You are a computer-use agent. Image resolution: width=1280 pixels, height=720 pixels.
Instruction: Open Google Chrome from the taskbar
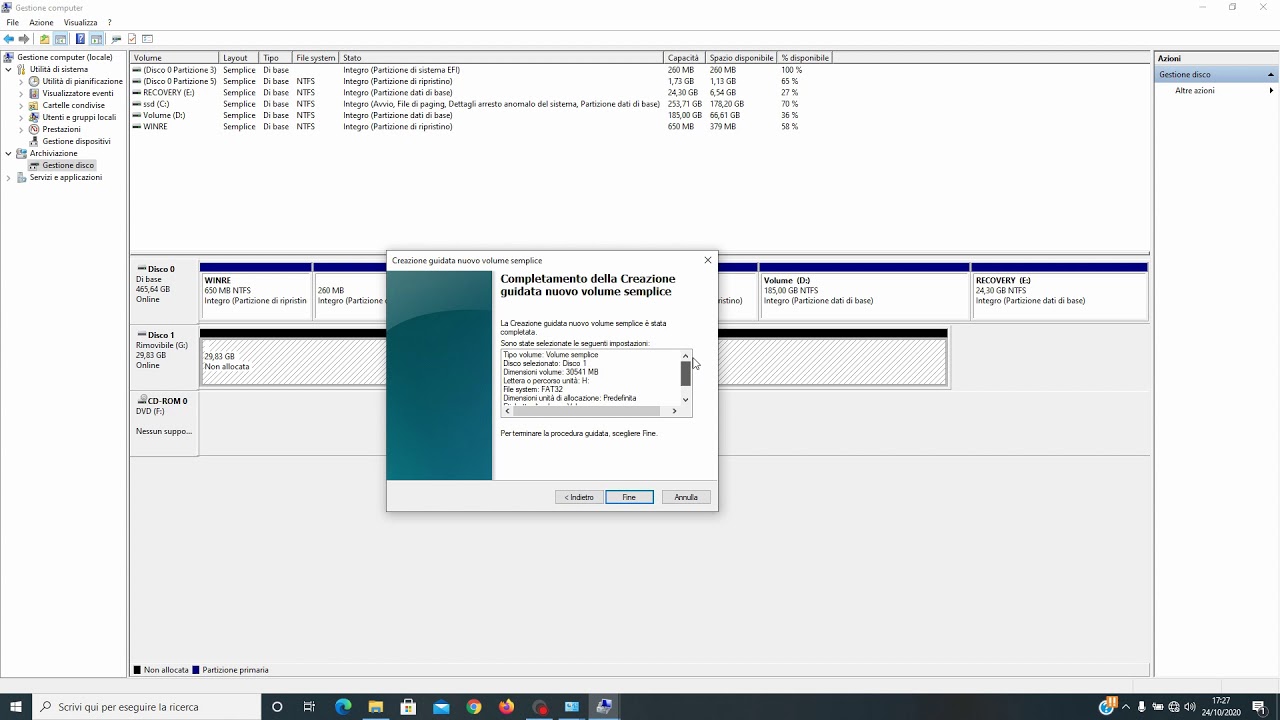click(474, 707)
